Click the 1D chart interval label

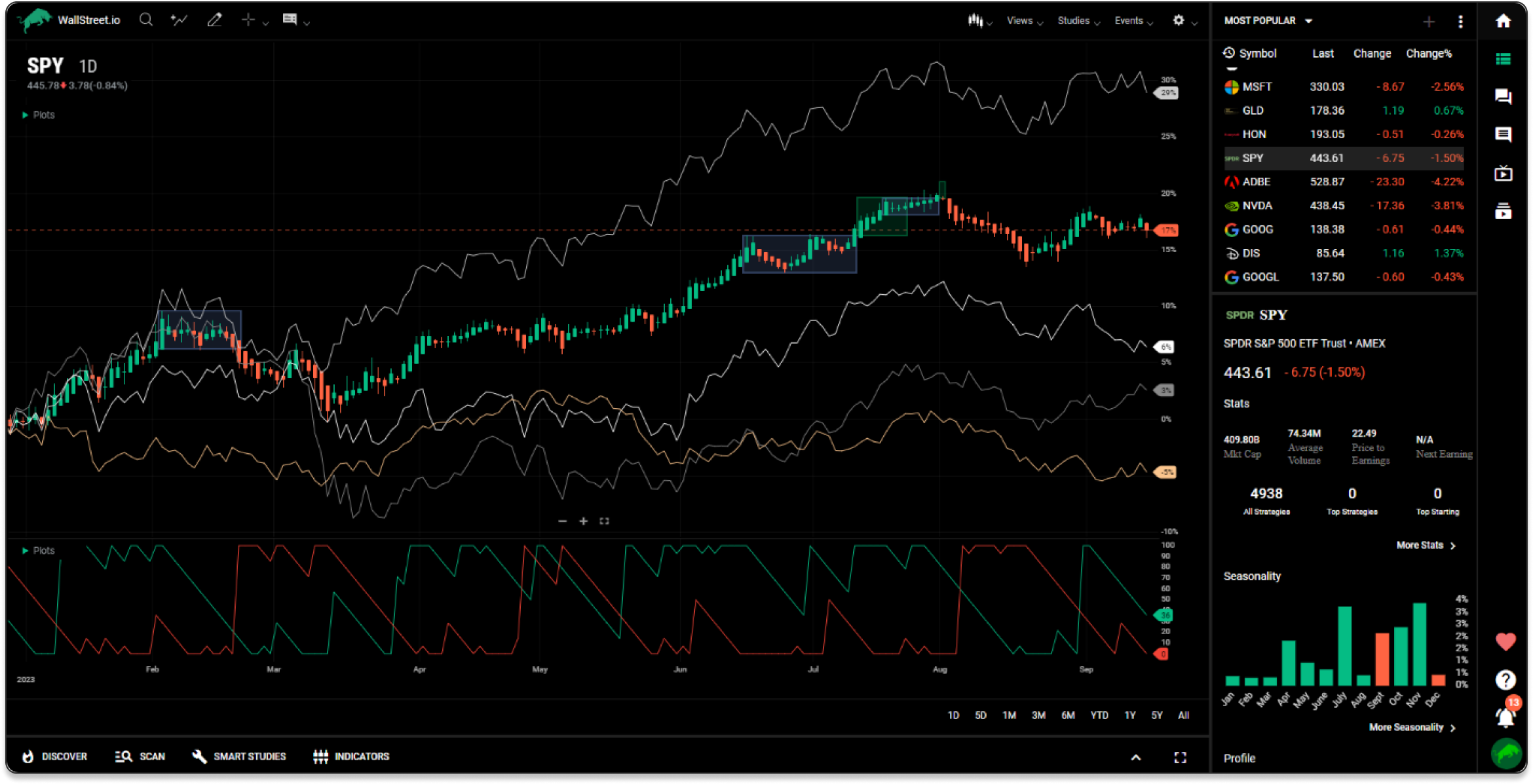[88, 66]
